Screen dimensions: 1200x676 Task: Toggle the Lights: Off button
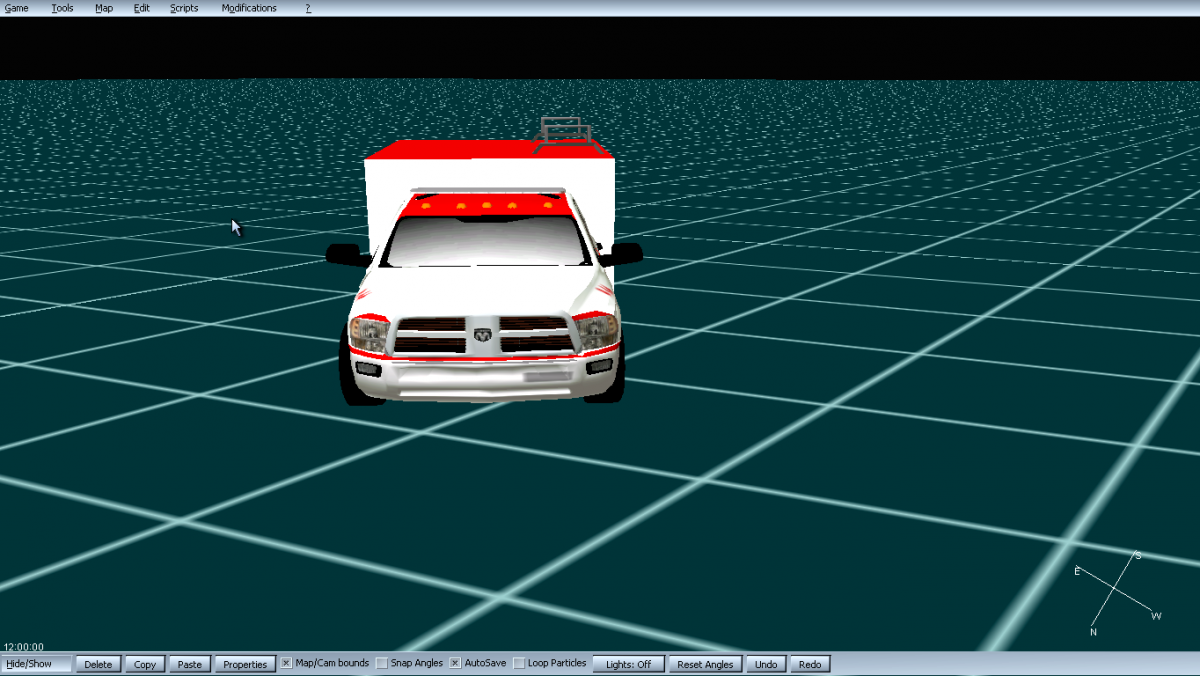(629, 664)
